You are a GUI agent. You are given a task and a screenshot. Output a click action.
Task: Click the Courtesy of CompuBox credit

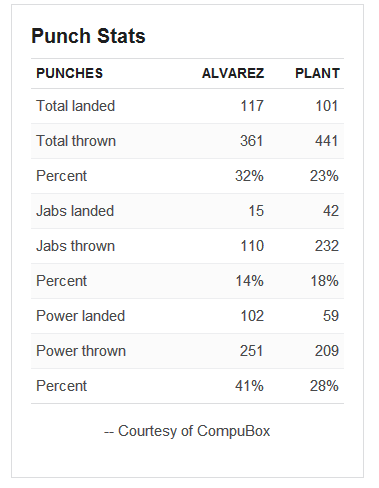coord(187,431)
